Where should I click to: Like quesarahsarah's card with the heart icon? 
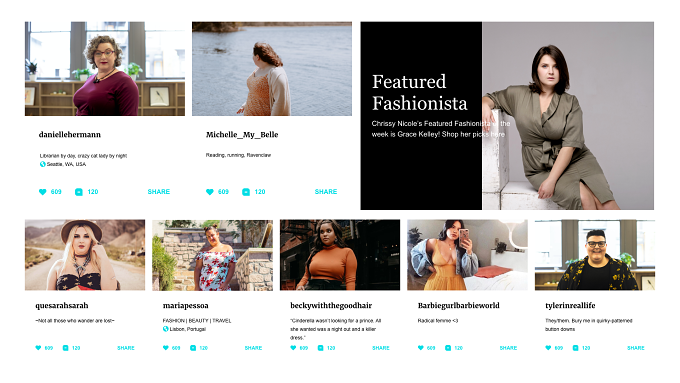click(x=38, y=348)
